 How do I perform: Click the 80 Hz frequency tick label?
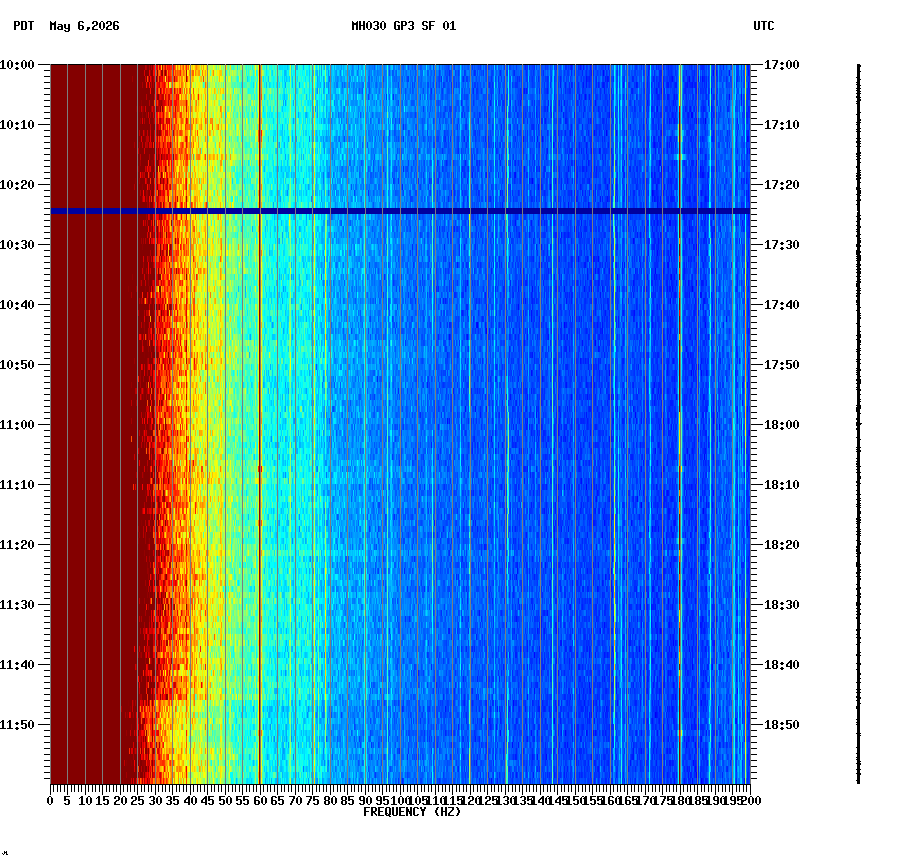pos(330,801)
